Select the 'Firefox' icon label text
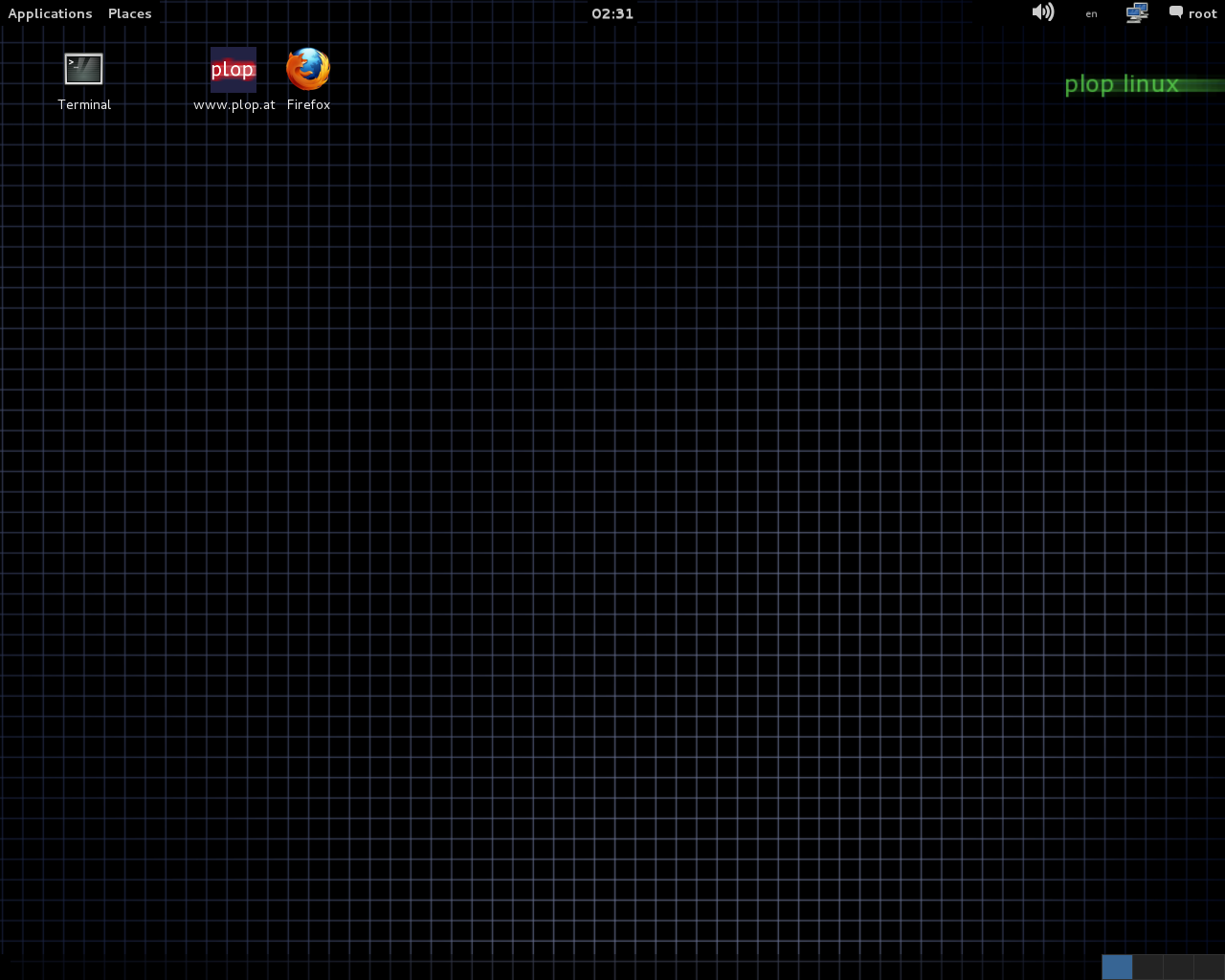This screenshot has width=1225, height=980. point(308,104)
